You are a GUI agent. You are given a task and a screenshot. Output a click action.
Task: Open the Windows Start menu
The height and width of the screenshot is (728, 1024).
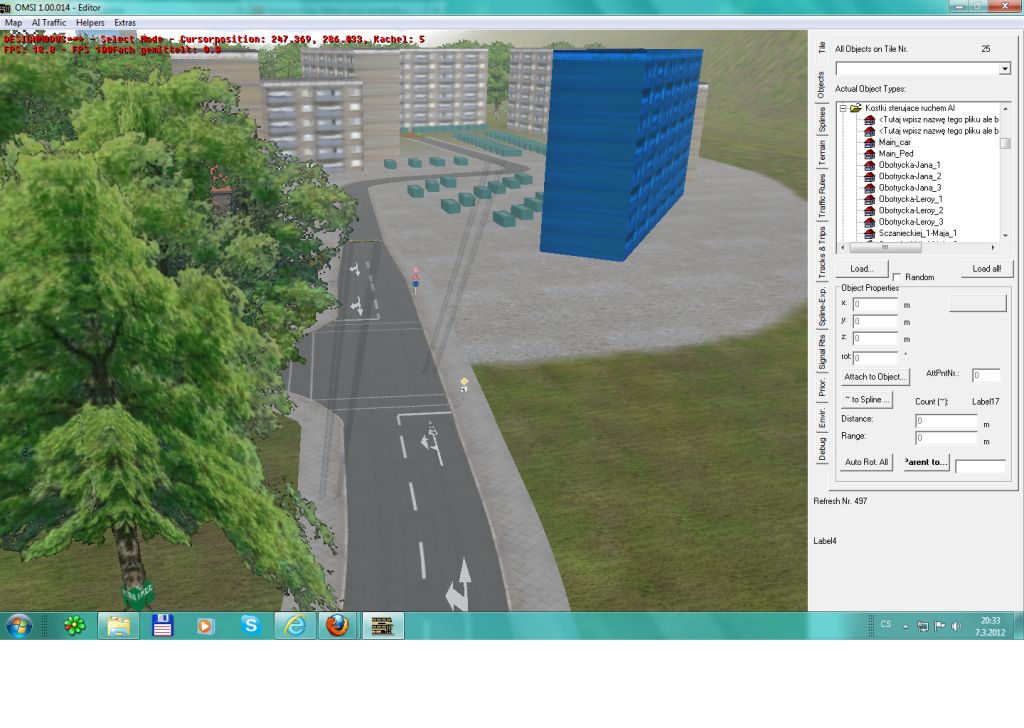18,625
